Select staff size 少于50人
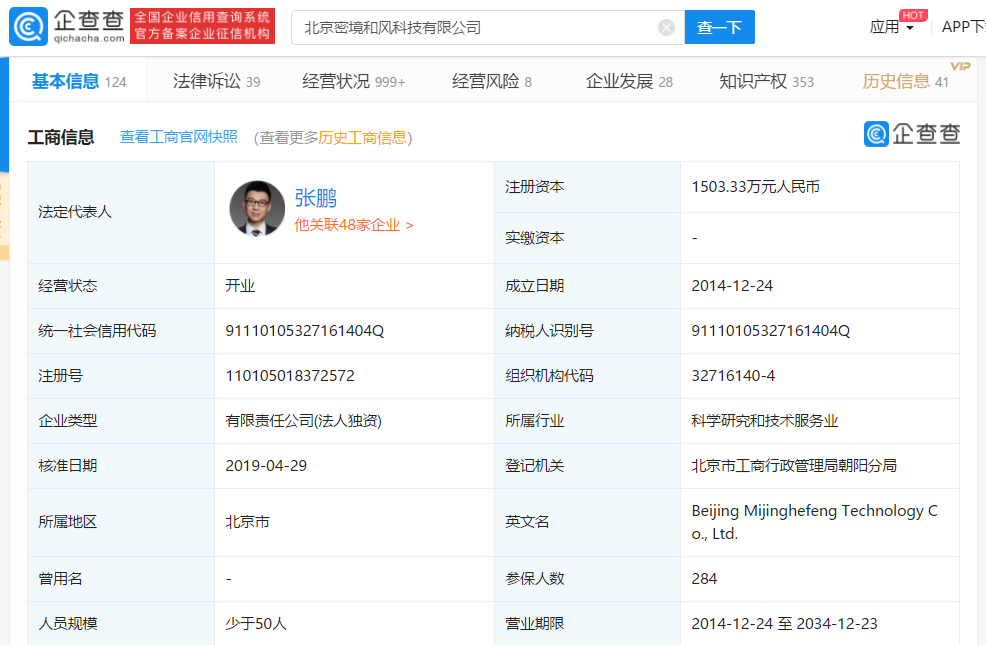This screenshot has width=986, height=645. pyautogui.click(x=256, y=624)
